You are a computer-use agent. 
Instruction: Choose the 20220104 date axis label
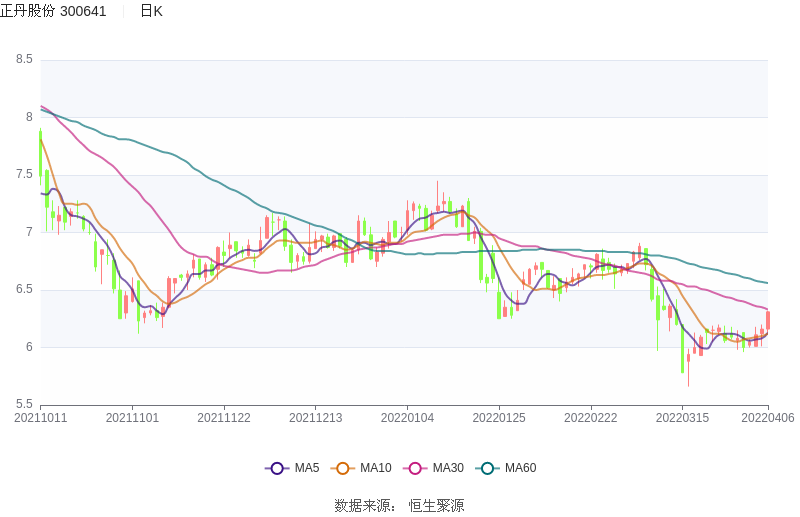click(x=407, y=418)
